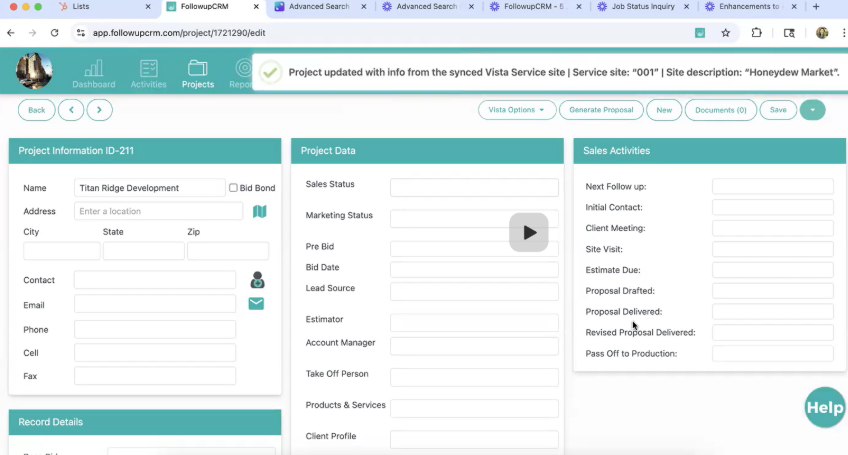Viewport: 848px width, 455px height.
Task: Click the Proposal Delivered date field
Action: click(772, 312)
